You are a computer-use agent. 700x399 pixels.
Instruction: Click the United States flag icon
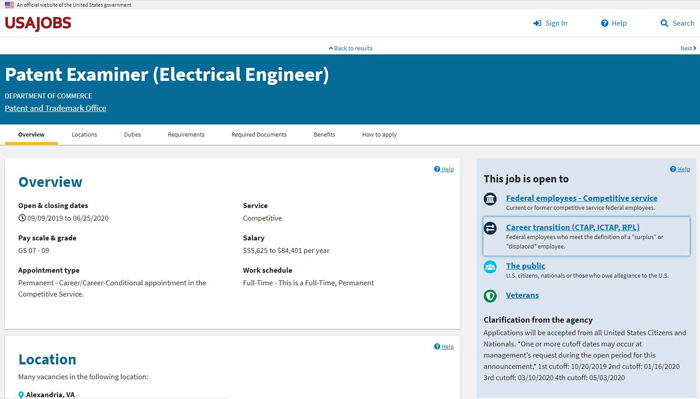coord(9,5)
